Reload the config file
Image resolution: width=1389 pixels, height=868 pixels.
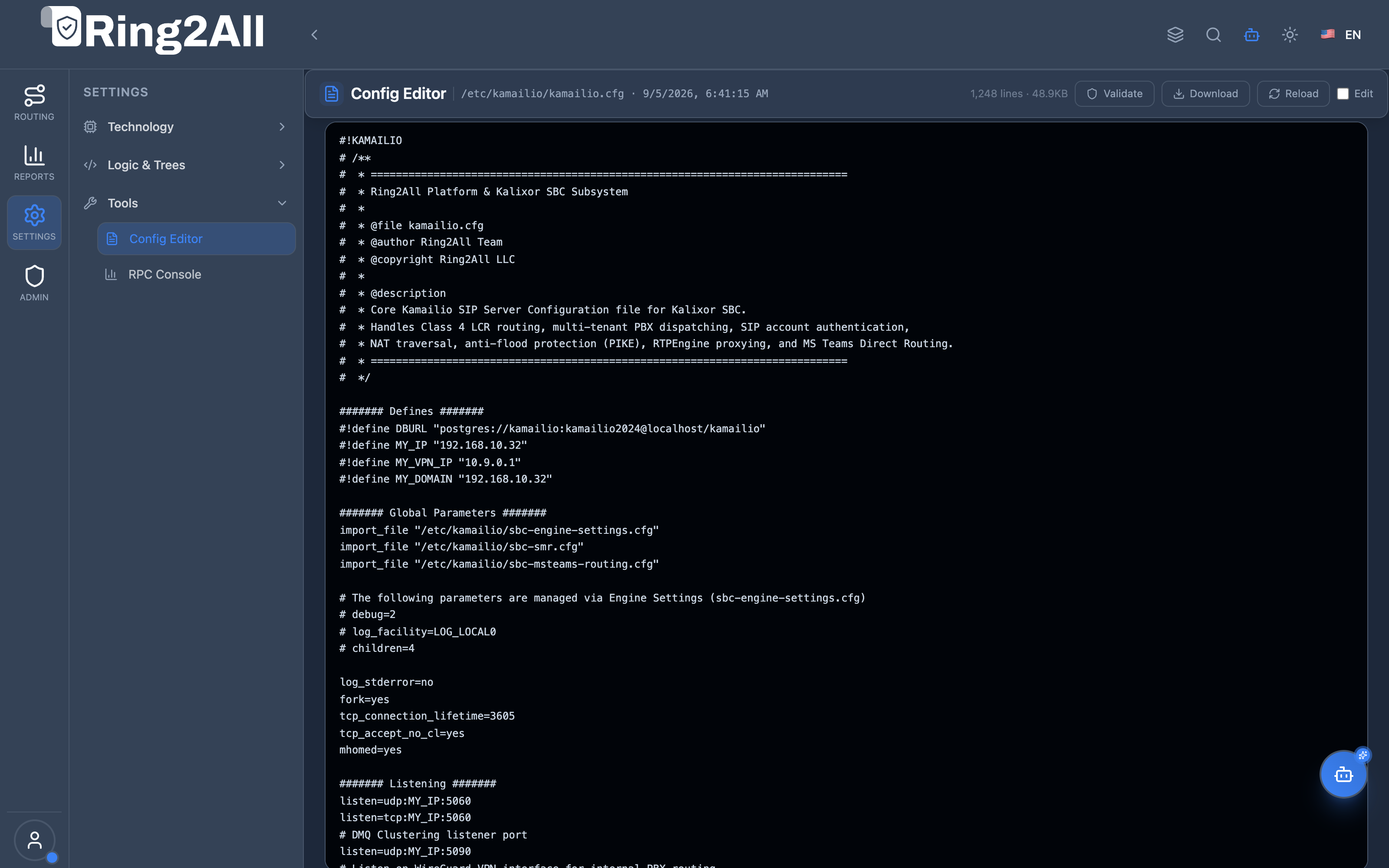coord(1293,94)
